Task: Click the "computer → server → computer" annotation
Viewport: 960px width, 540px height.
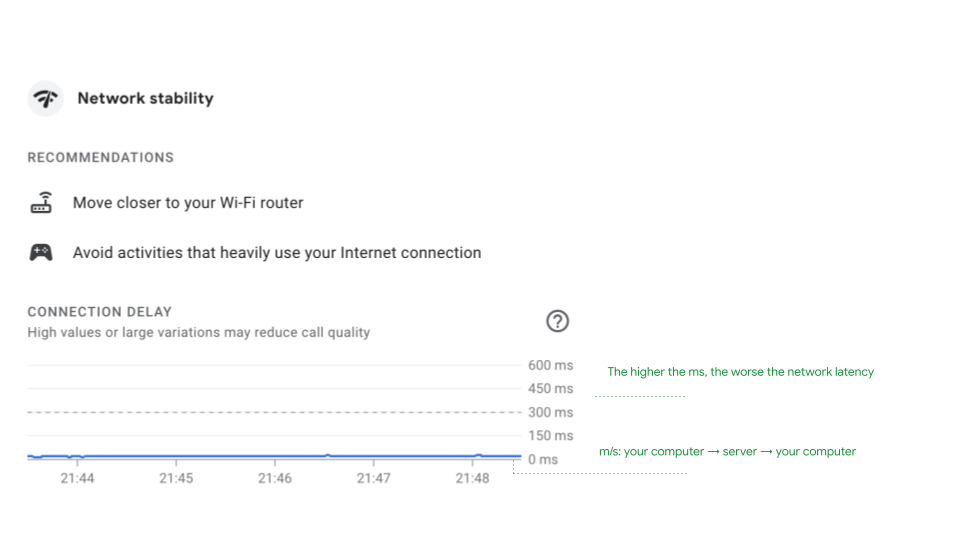Action: [727, 452]
